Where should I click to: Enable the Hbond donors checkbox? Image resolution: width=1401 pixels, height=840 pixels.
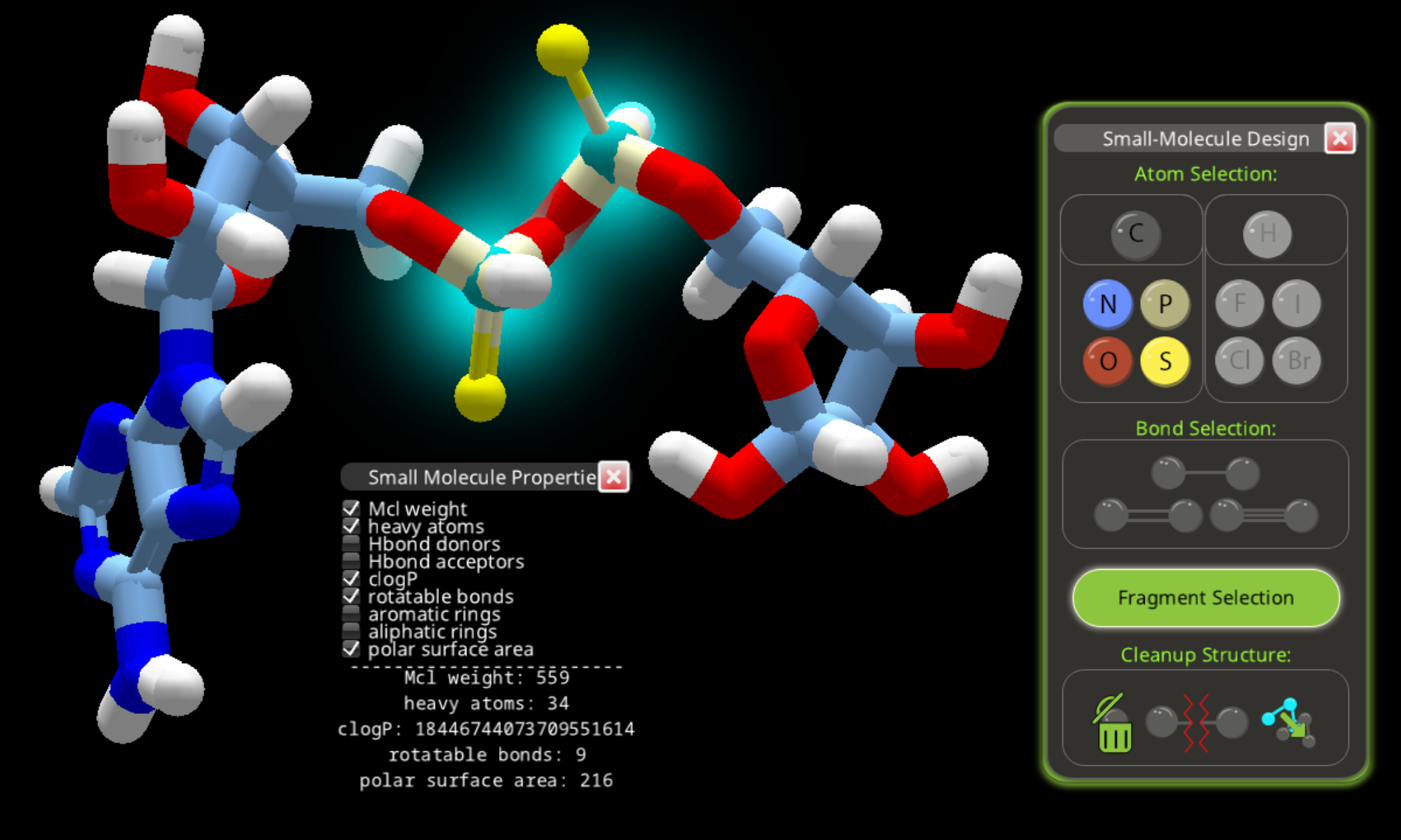(x=351, y=544)
